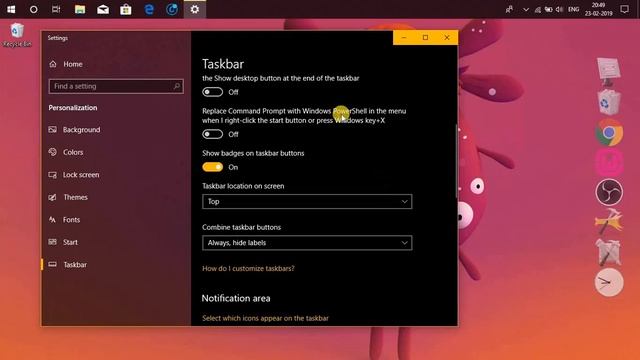Open network status tray icon

click(x=538, y=9)
